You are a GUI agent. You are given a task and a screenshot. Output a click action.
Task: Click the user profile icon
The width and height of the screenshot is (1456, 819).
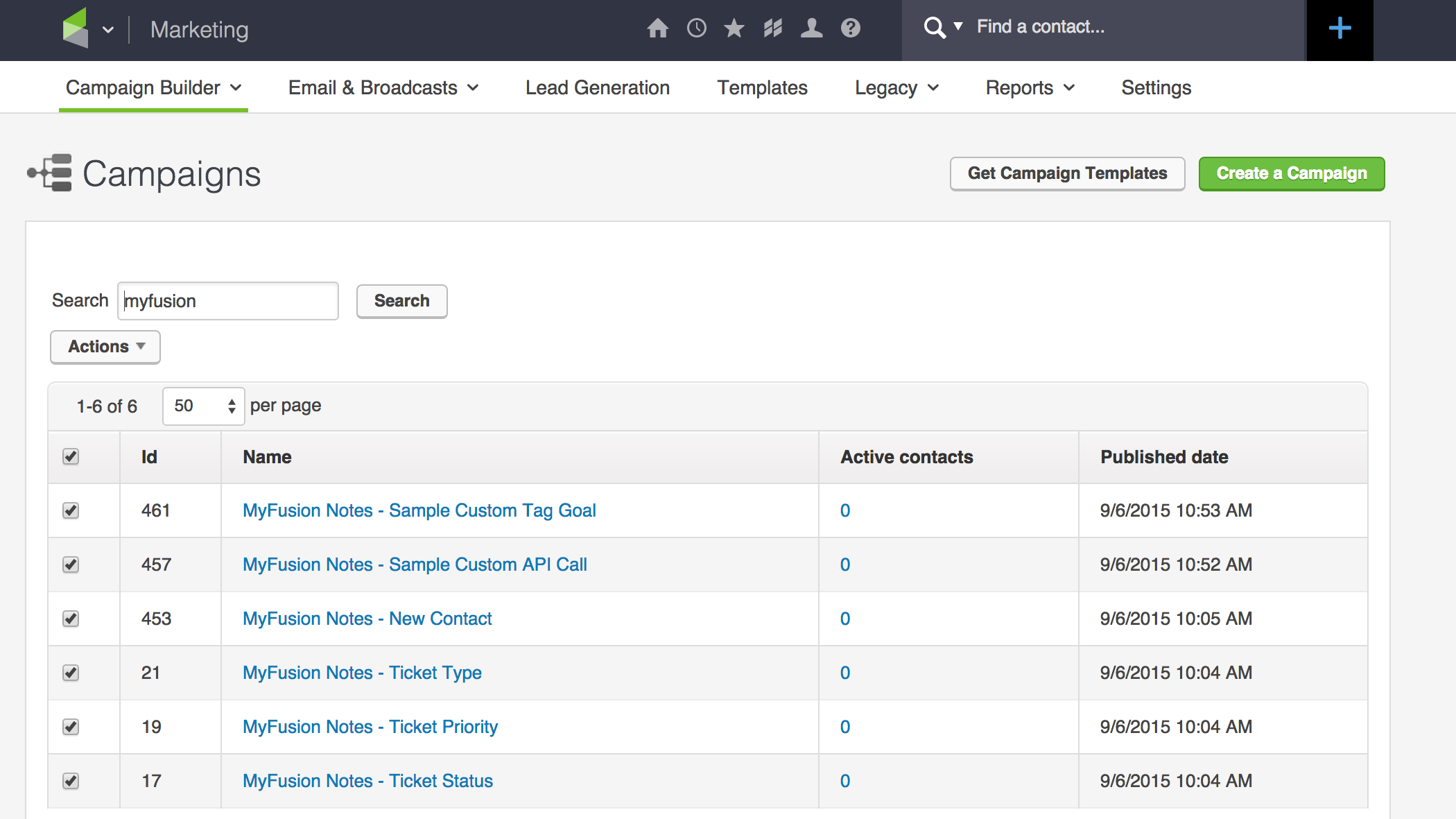tap(811, 28)
